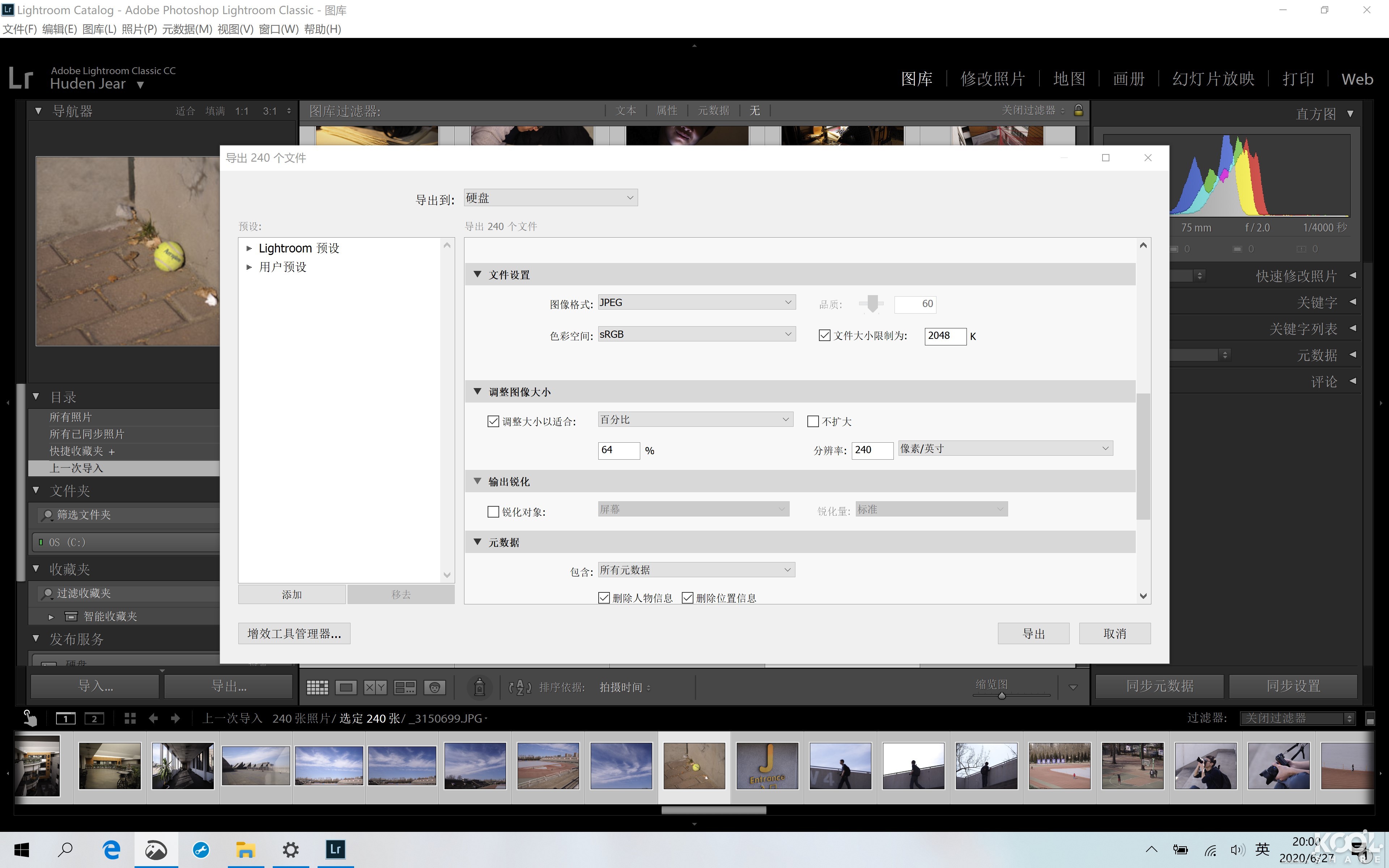The height and width of the screenshot is (868, 1389).
Task: Open the 图像格式 JPEG dropdown
Action: click(696, 302)
